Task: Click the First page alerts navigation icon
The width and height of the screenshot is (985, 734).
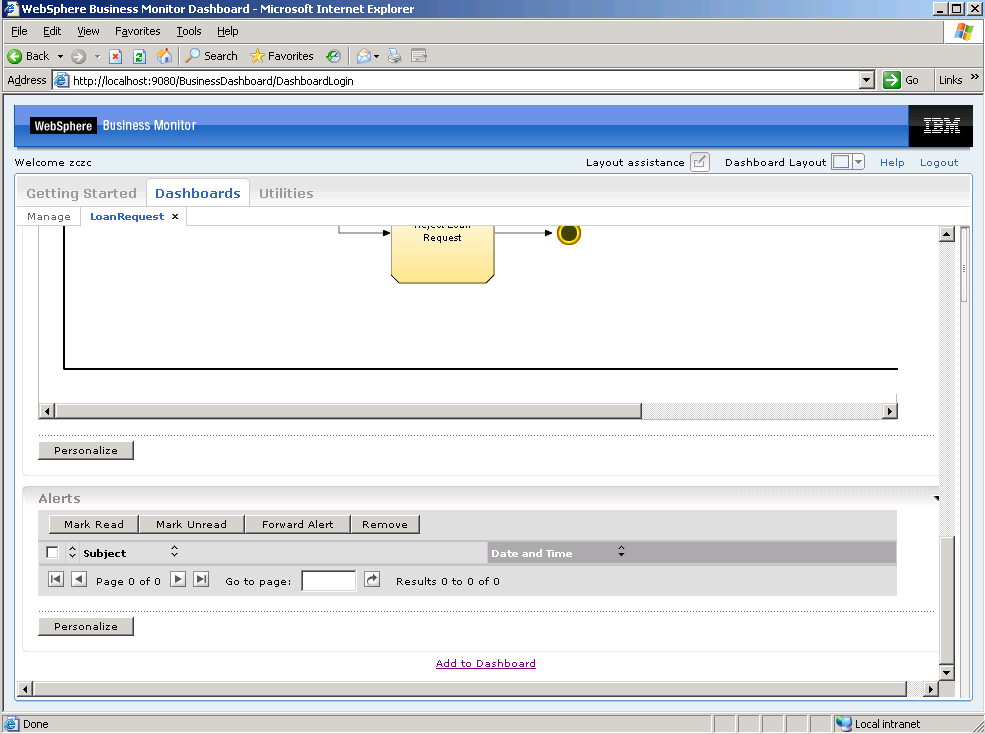Action: [x=56, y=579]
